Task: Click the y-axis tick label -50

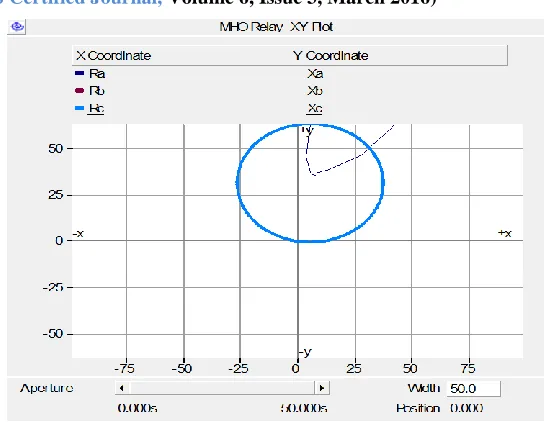Action: click(53, 334)
